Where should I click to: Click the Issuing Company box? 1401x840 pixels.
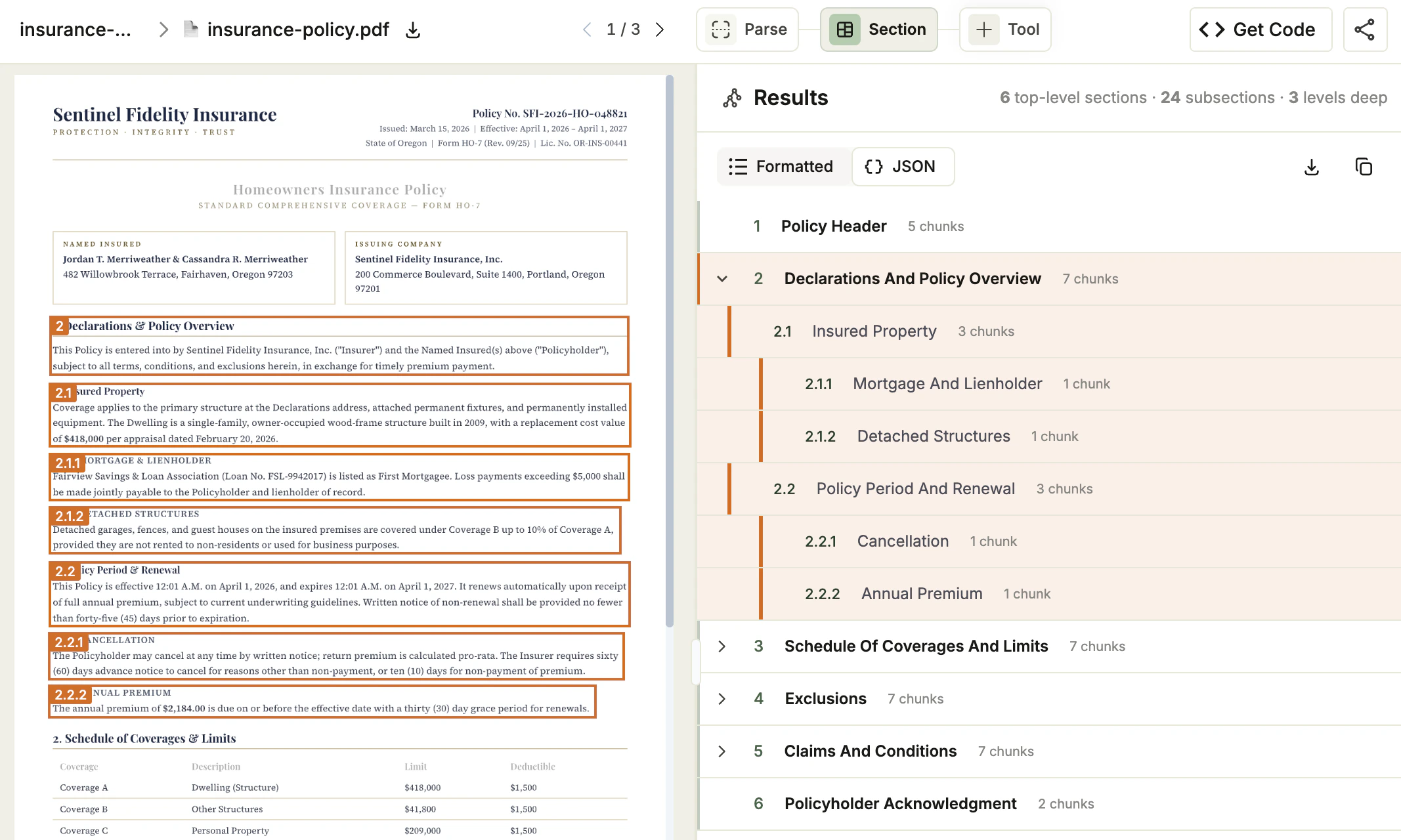486,268
